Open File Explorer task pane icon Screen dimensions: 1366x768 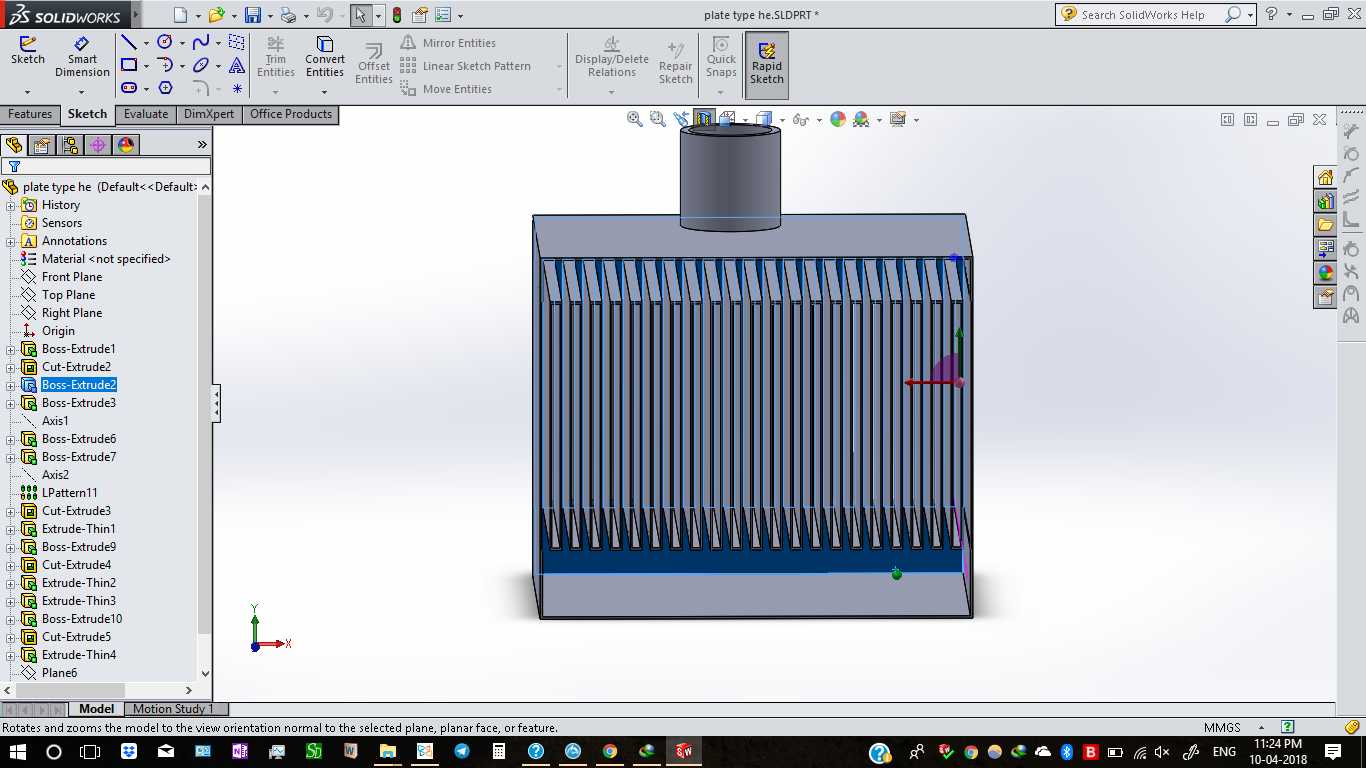pos(1325,225)
